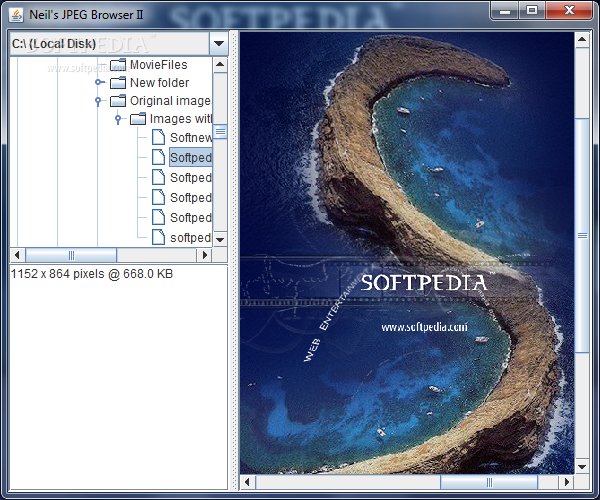Viewport: 600px width, 500px height.
Task: Close the Neil's JPEG Browser II window
Action: tap(569, 11)
